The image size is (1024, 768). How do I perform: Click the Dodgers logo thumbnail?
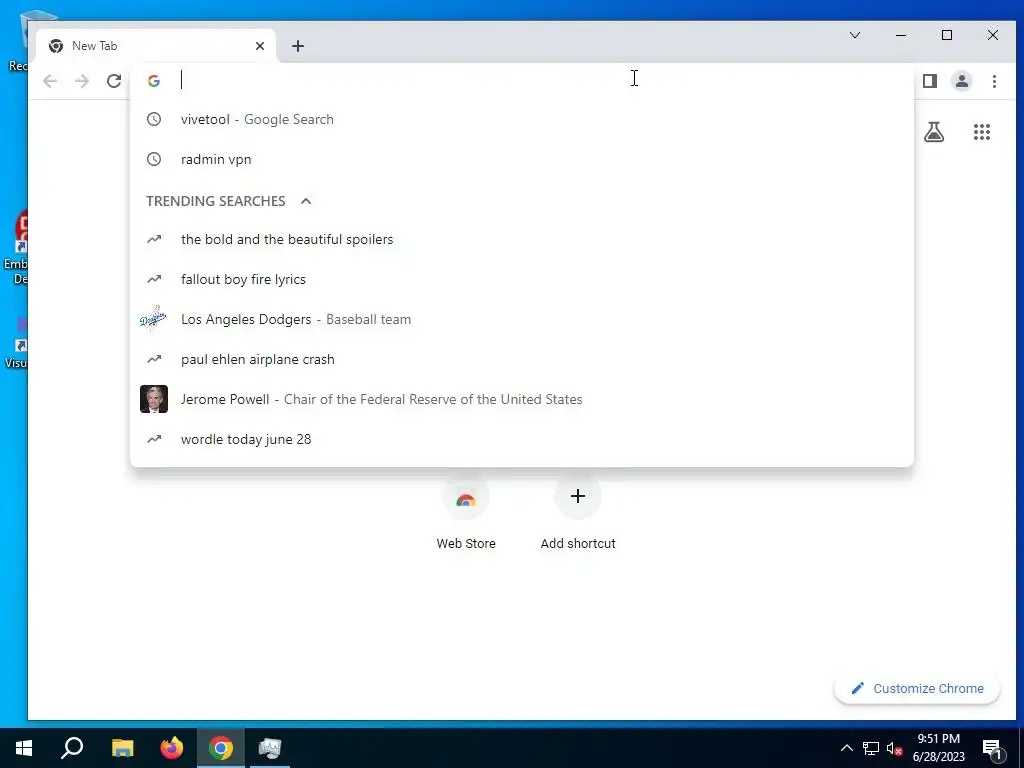point(153,319)
